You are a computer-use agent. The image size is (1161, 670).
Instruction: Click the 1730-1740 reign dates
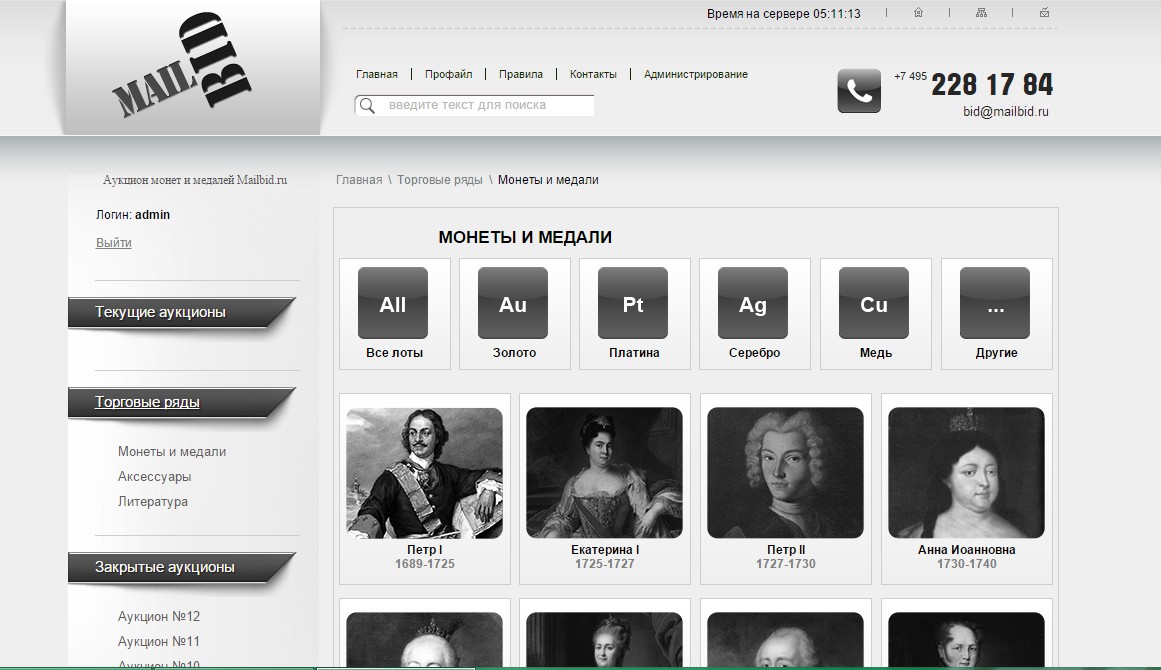pos(966,564)
